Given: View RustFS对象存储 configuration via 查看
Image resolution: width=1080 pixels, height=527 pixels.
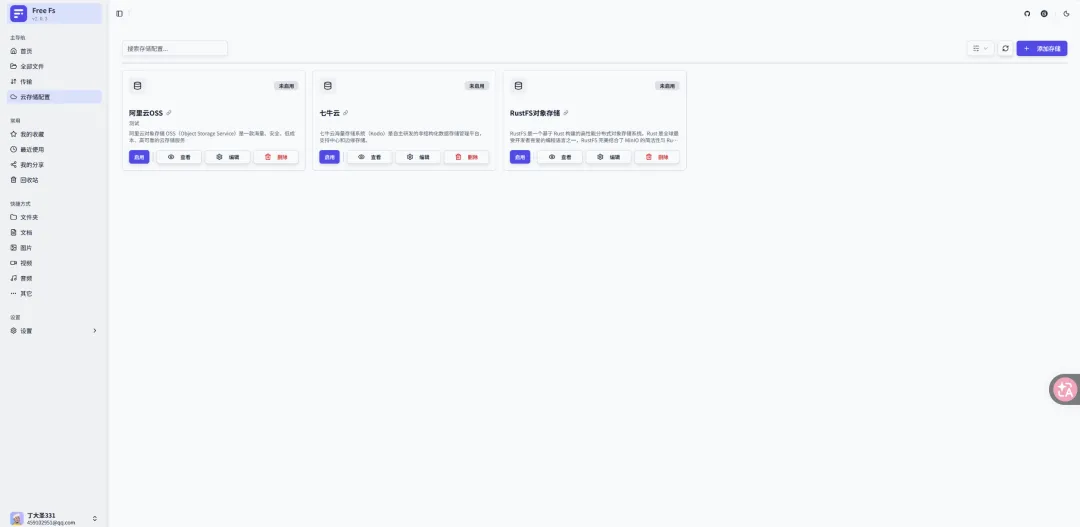Looking at the screenshot, I should tap(560, 157).
